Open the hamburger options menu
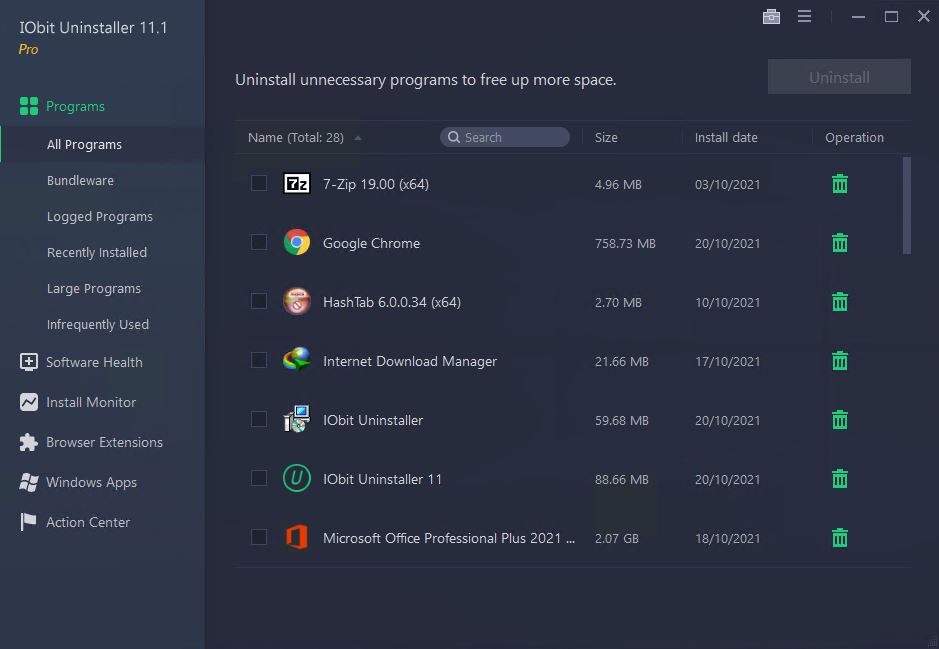 click(x=804, y=16)
